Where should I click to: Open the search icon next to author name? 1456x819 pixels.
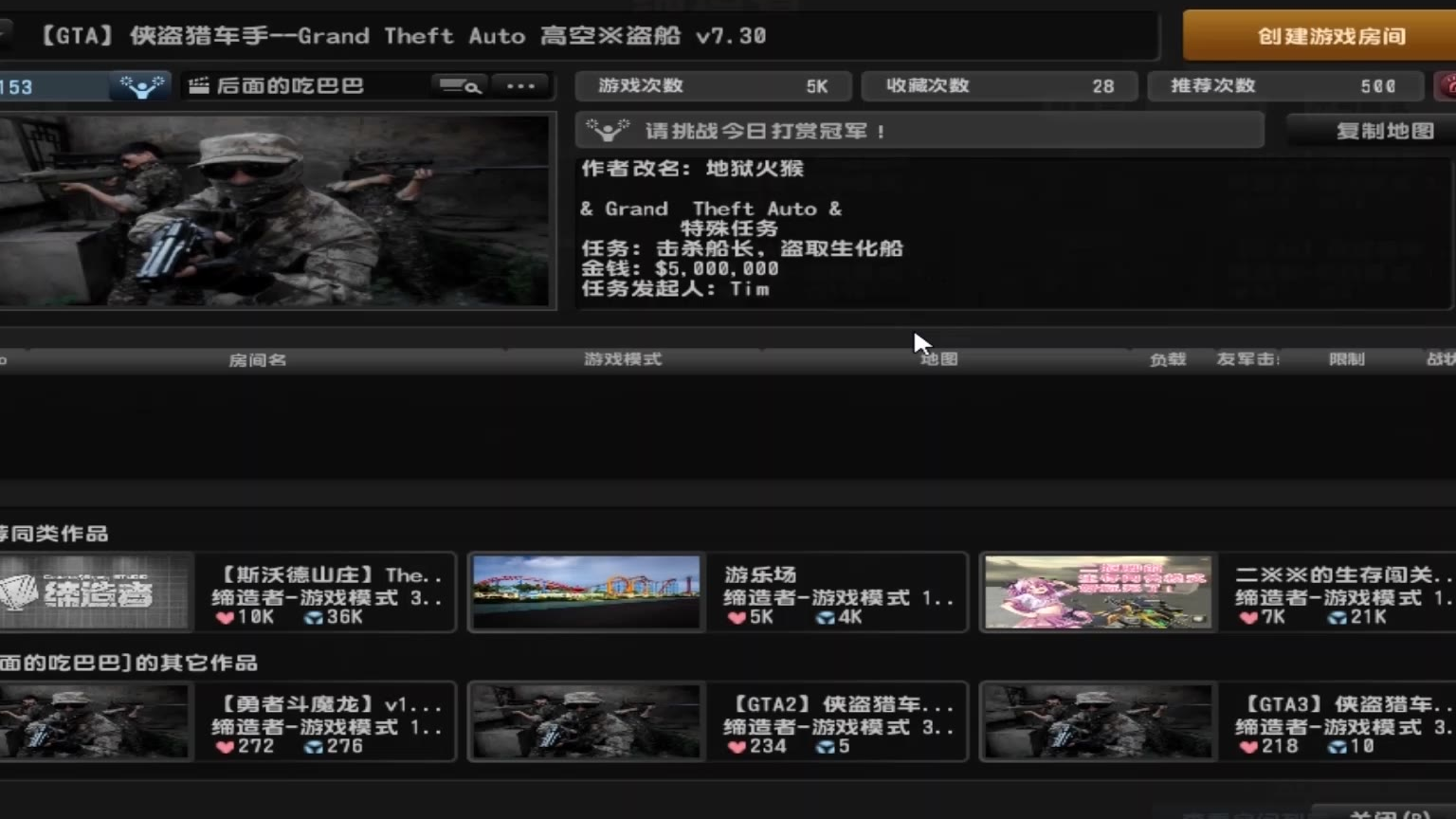461,86
